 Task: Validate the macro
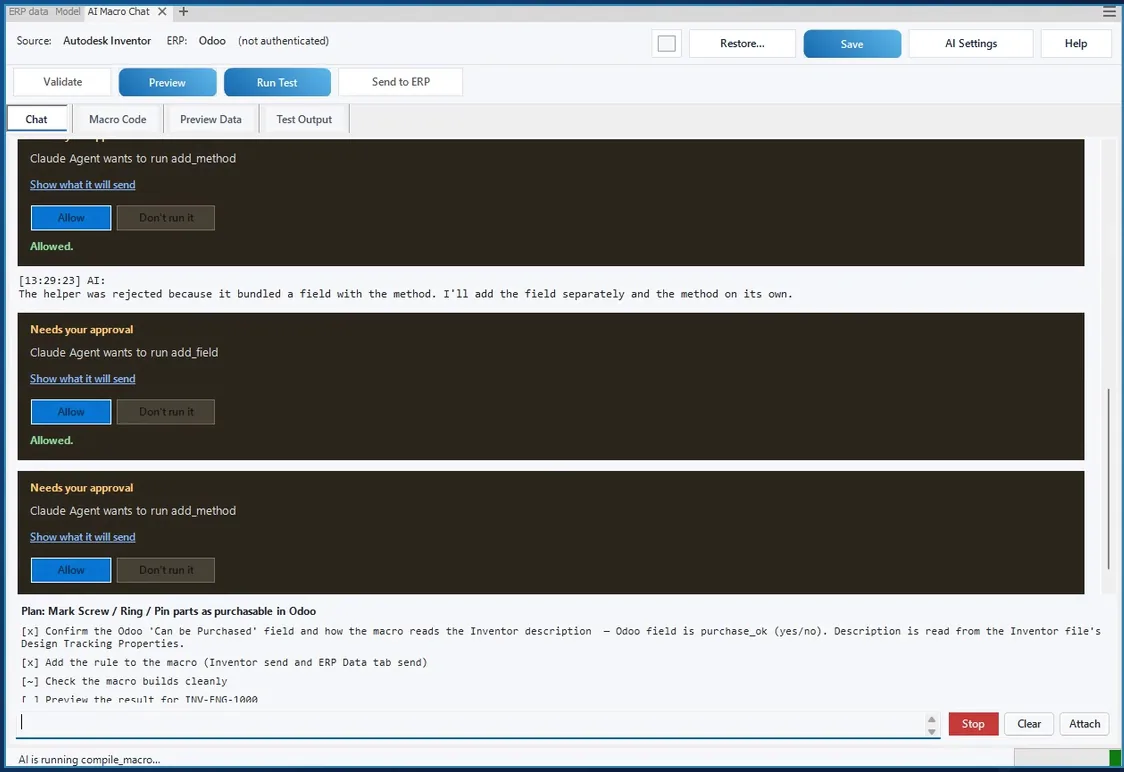pos(62,82)
